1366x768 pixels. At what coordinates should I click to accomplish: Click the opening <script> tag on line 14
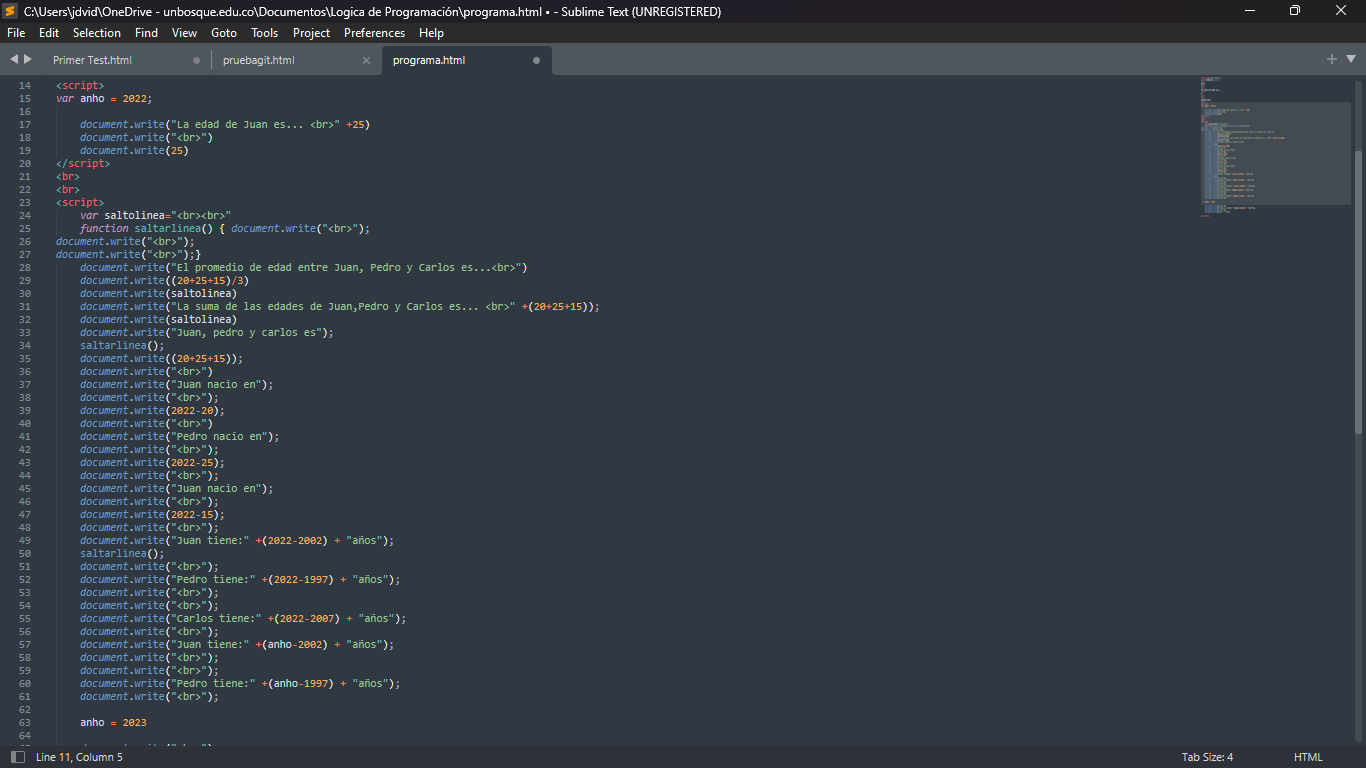80,86
